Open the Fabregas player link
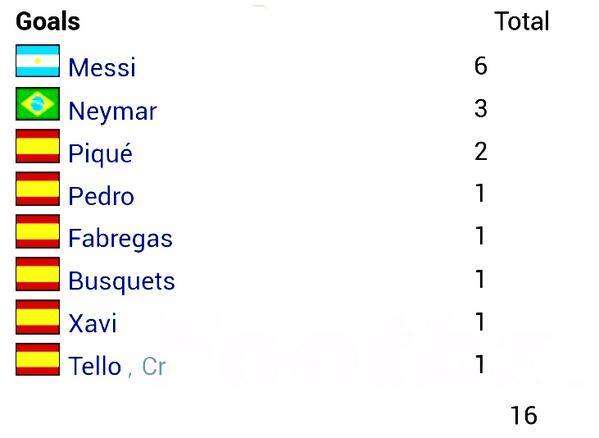This screenshot has width=599, height=438. click(120, 239)
